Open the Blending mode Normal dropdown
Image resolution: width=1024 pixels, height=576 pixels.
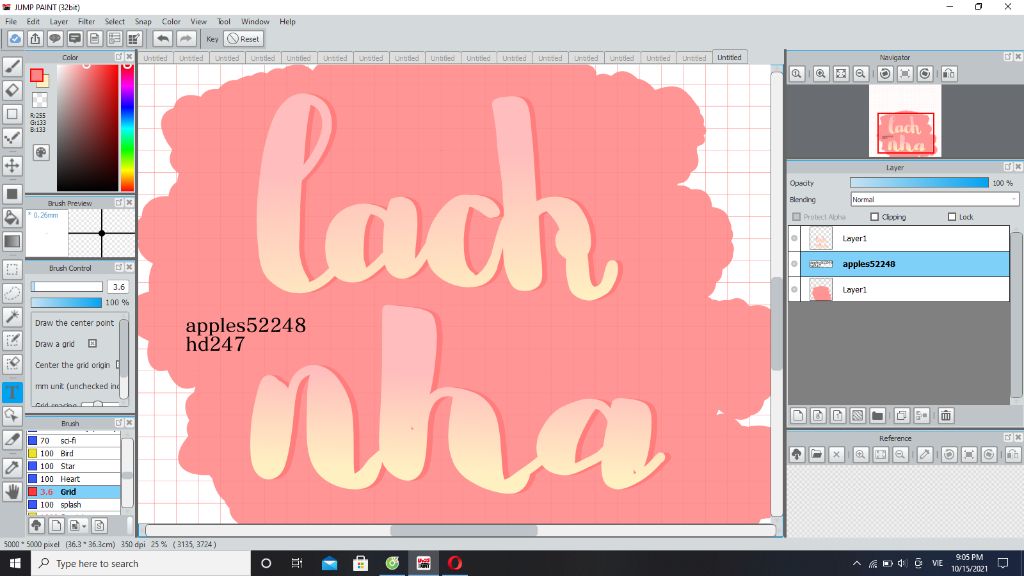coord(934,199)
